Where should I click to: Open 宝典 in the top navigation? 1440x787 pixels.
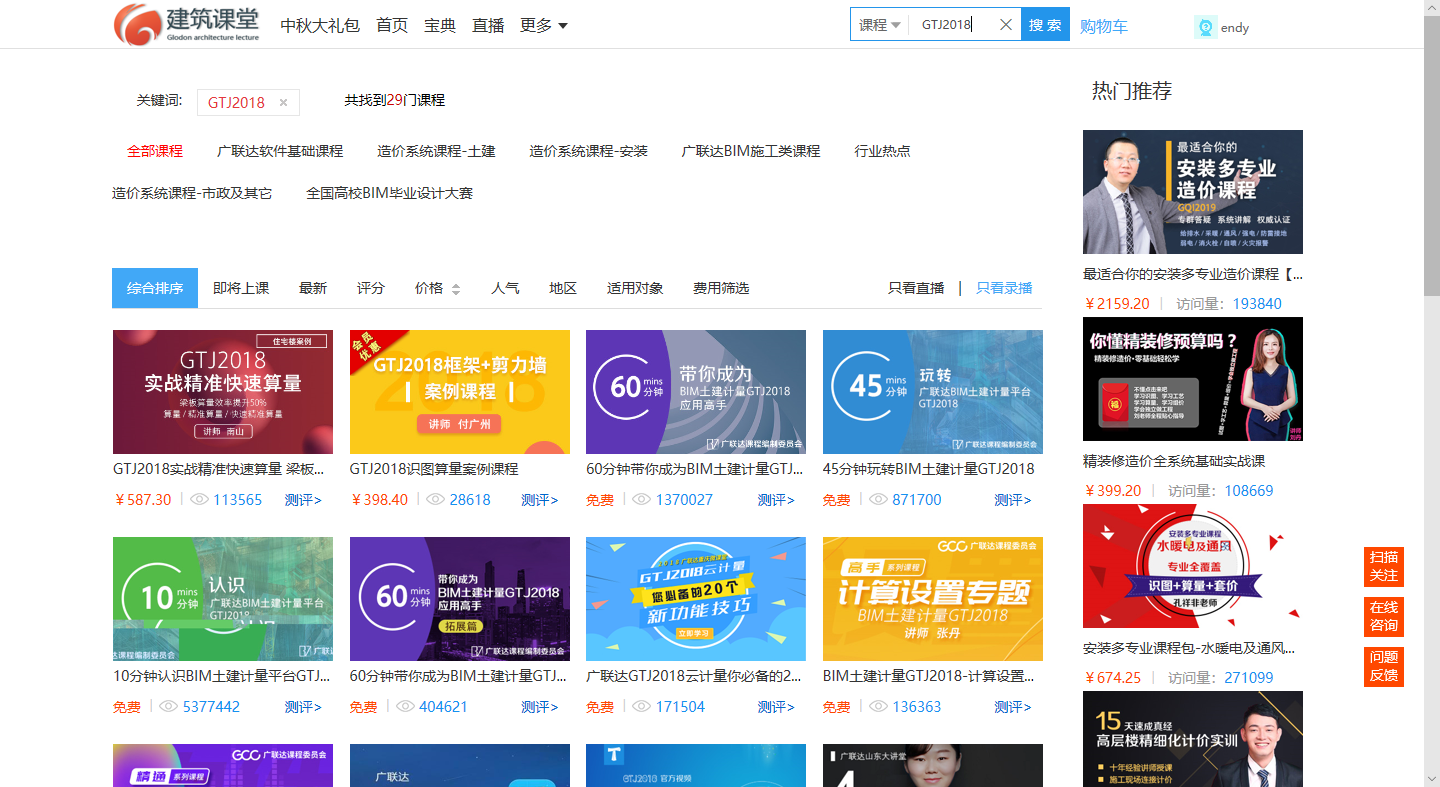pos(440,25)
